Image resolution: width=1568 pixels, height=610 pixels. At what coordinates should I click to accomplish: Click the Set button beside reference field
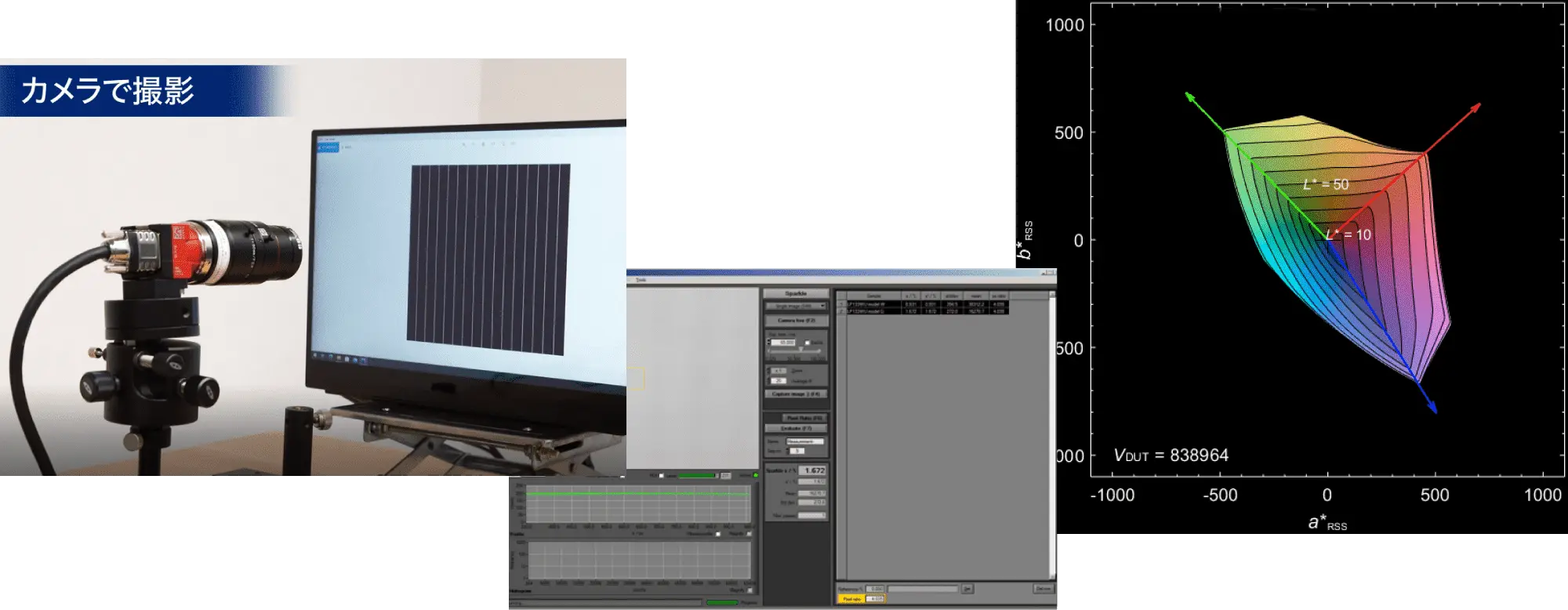967,588
